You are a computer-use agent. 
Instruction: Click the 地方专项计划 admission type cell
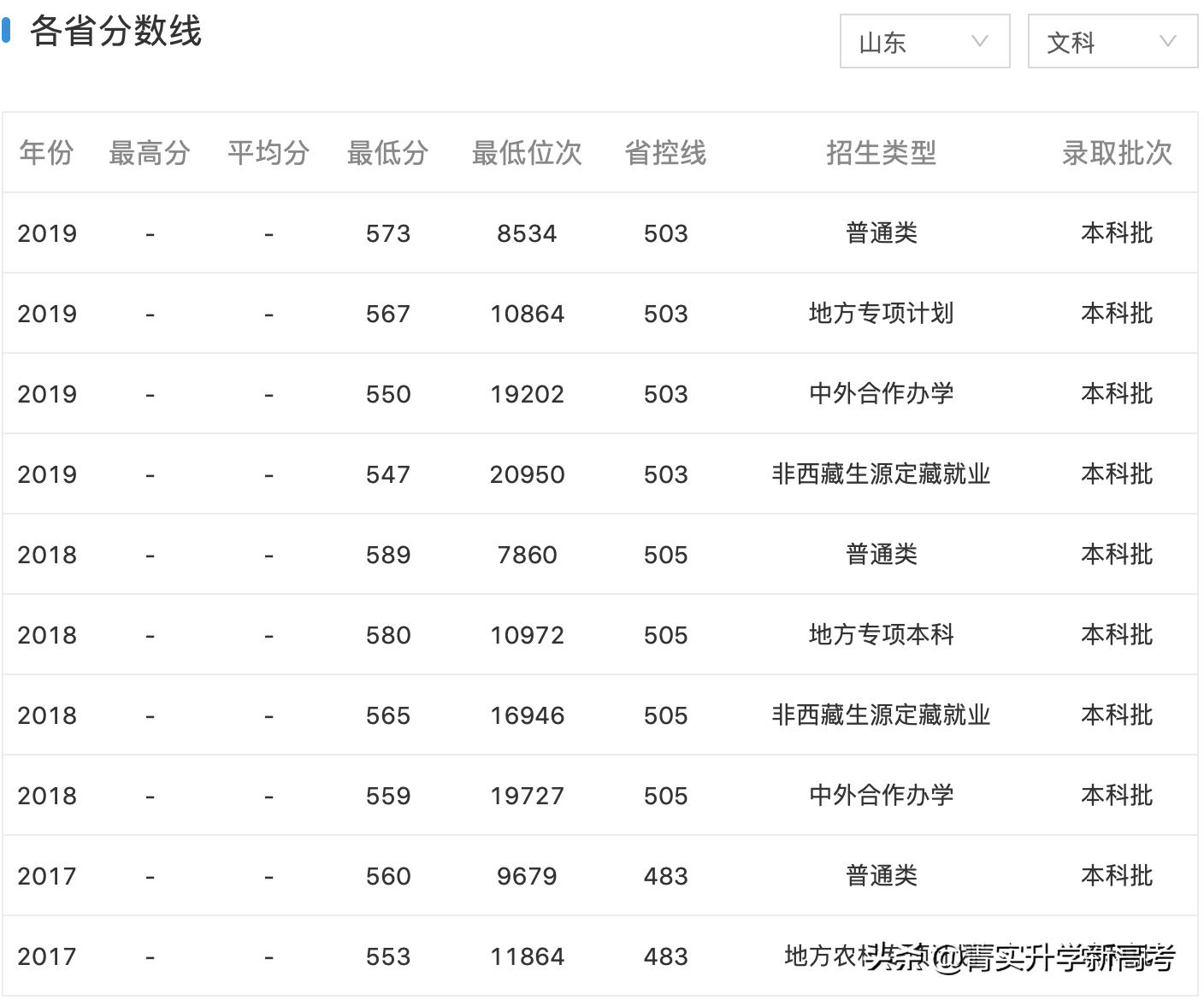882,314
